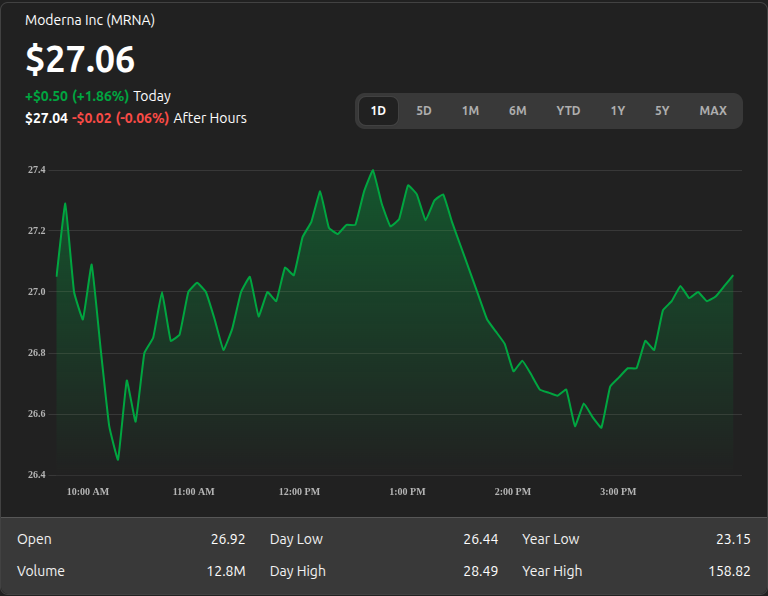Click the 10:00 AM axis label
Image resolution: width=768 pixels, height=596 pixels.
88,492
